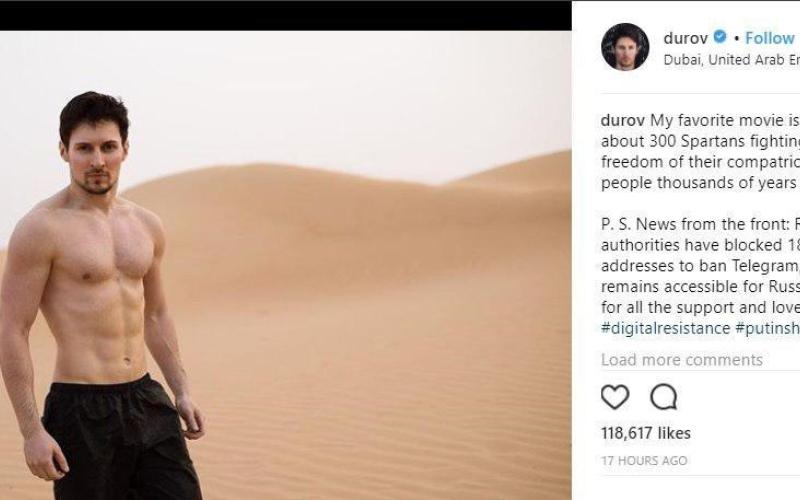
Task: Open the round profile avatar thumbnail
Action: tap(625, 47)
